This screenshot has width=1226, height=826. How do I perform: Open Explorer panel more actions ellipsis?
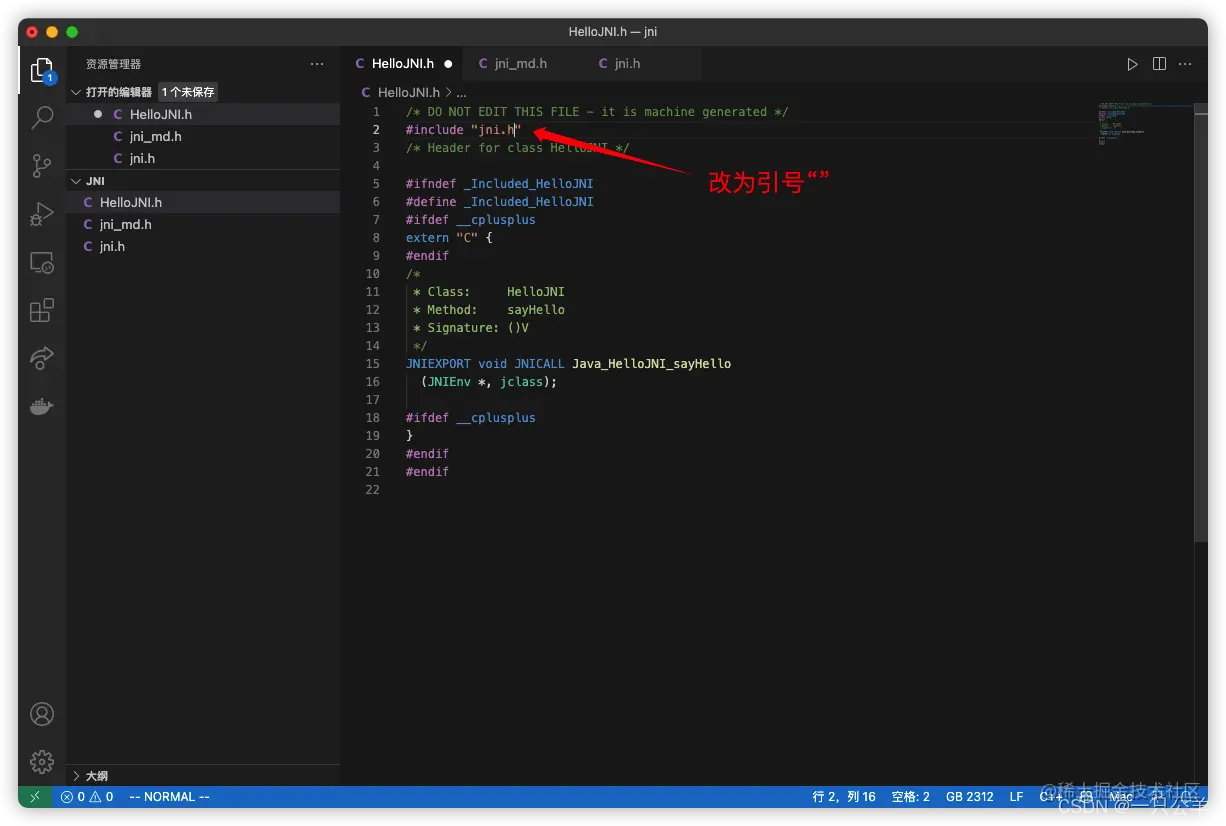(317, 64)
